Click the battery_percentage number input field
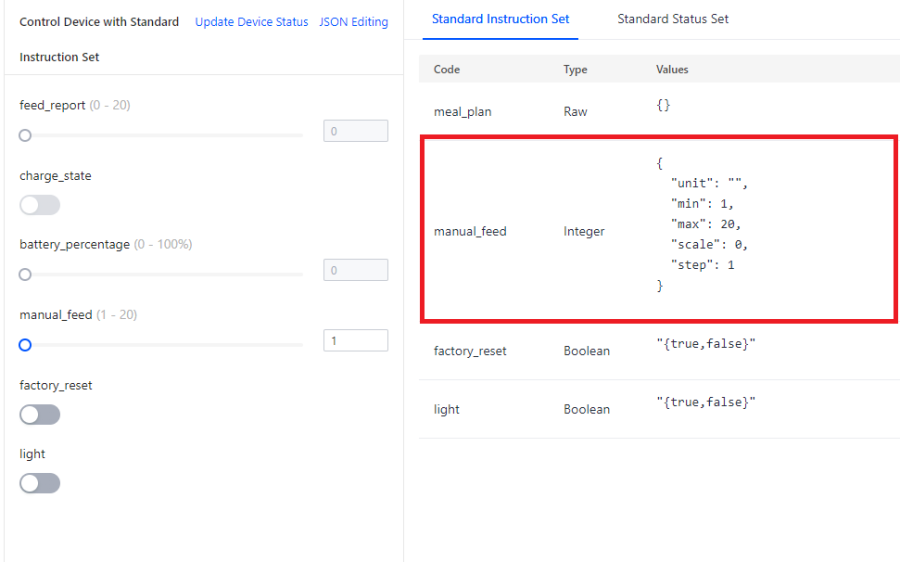900x562 pixels. (x=355, y=270)
